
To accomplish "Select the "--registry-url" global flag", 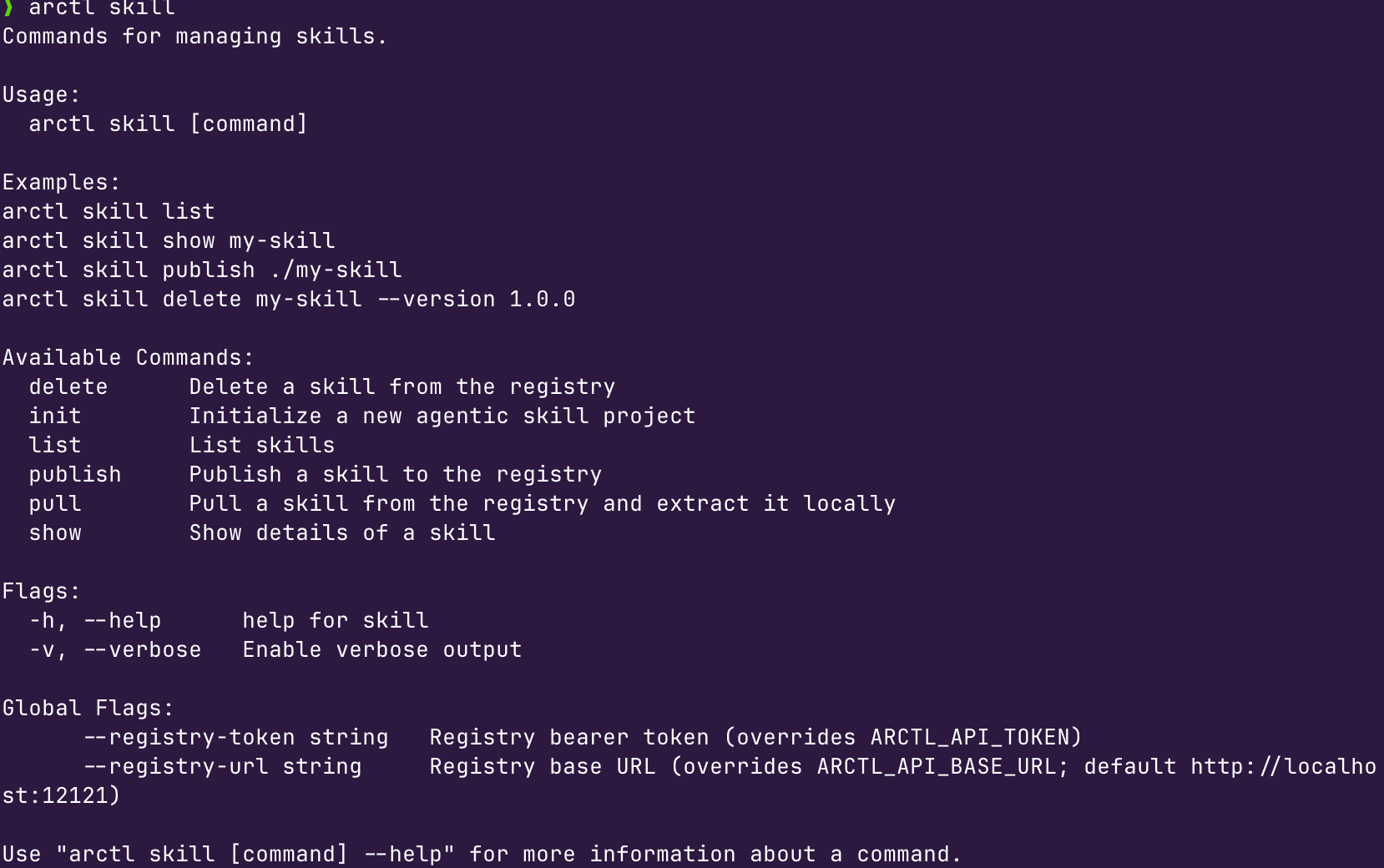I will click(x=175, y=767).
